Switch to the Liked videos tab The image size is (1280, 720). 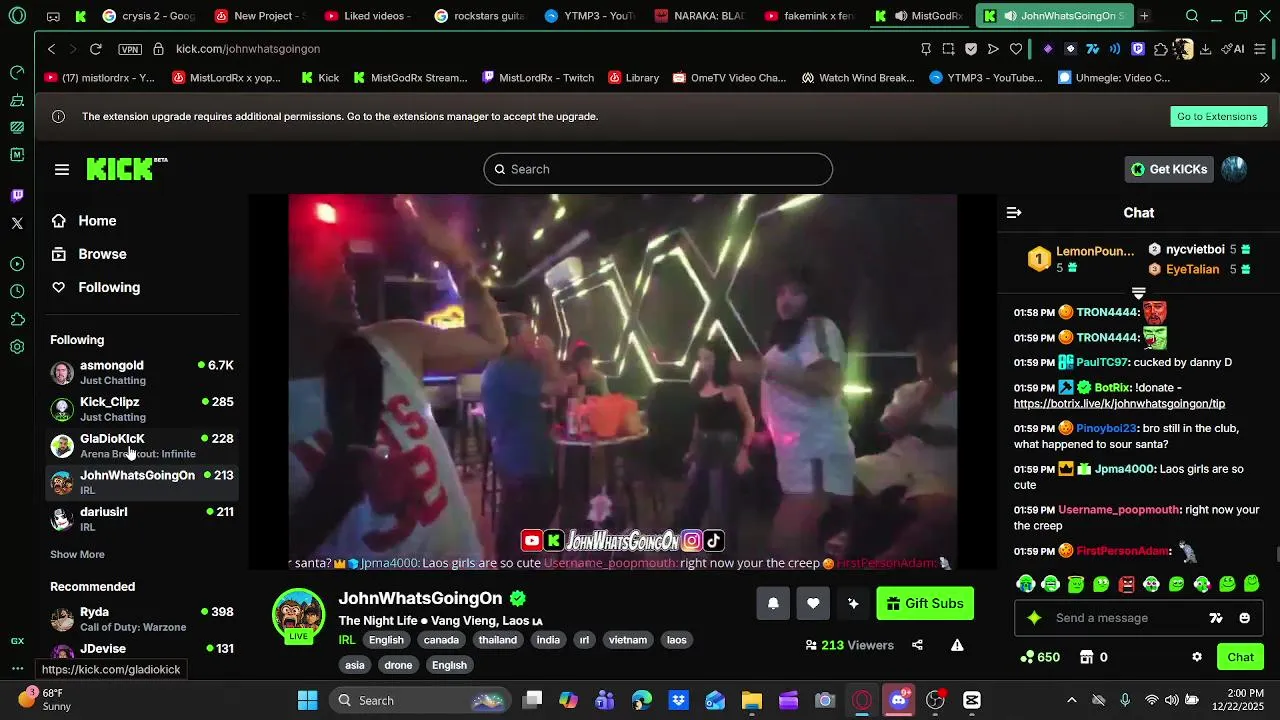coord(366,16)
